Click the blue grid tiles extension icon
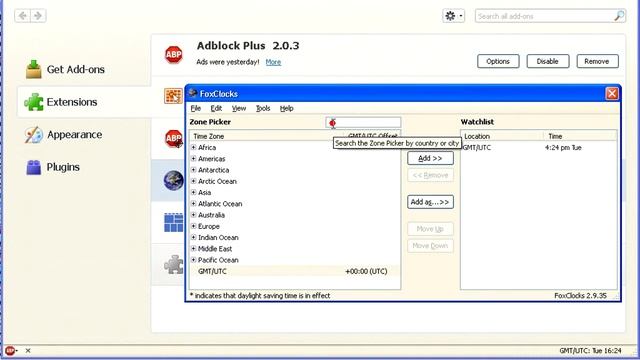The image size is (640, 360). (173, 222)
